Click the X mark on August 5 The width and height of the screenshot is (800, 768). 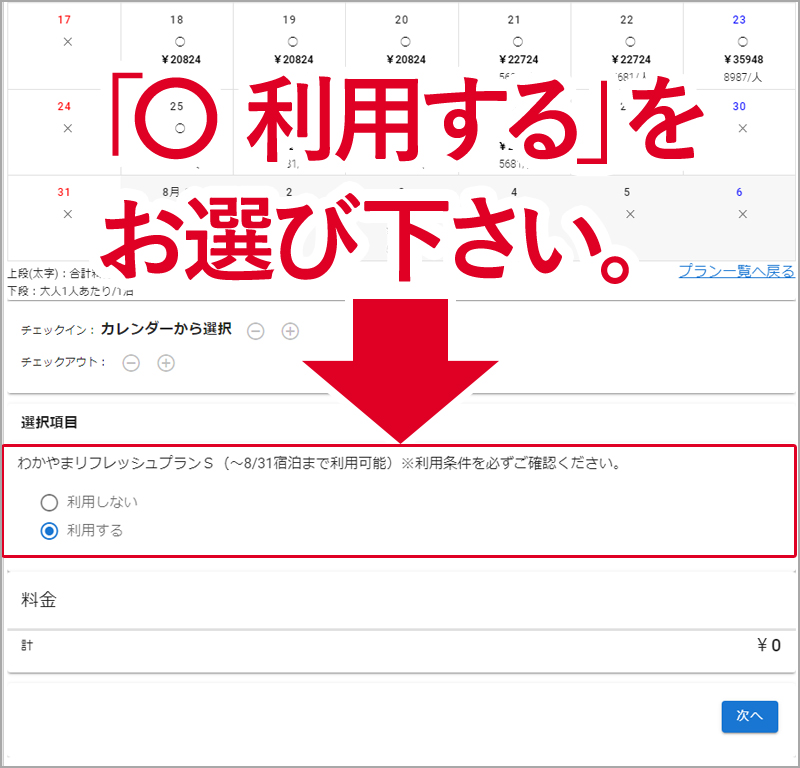click(x=630, y=214)
